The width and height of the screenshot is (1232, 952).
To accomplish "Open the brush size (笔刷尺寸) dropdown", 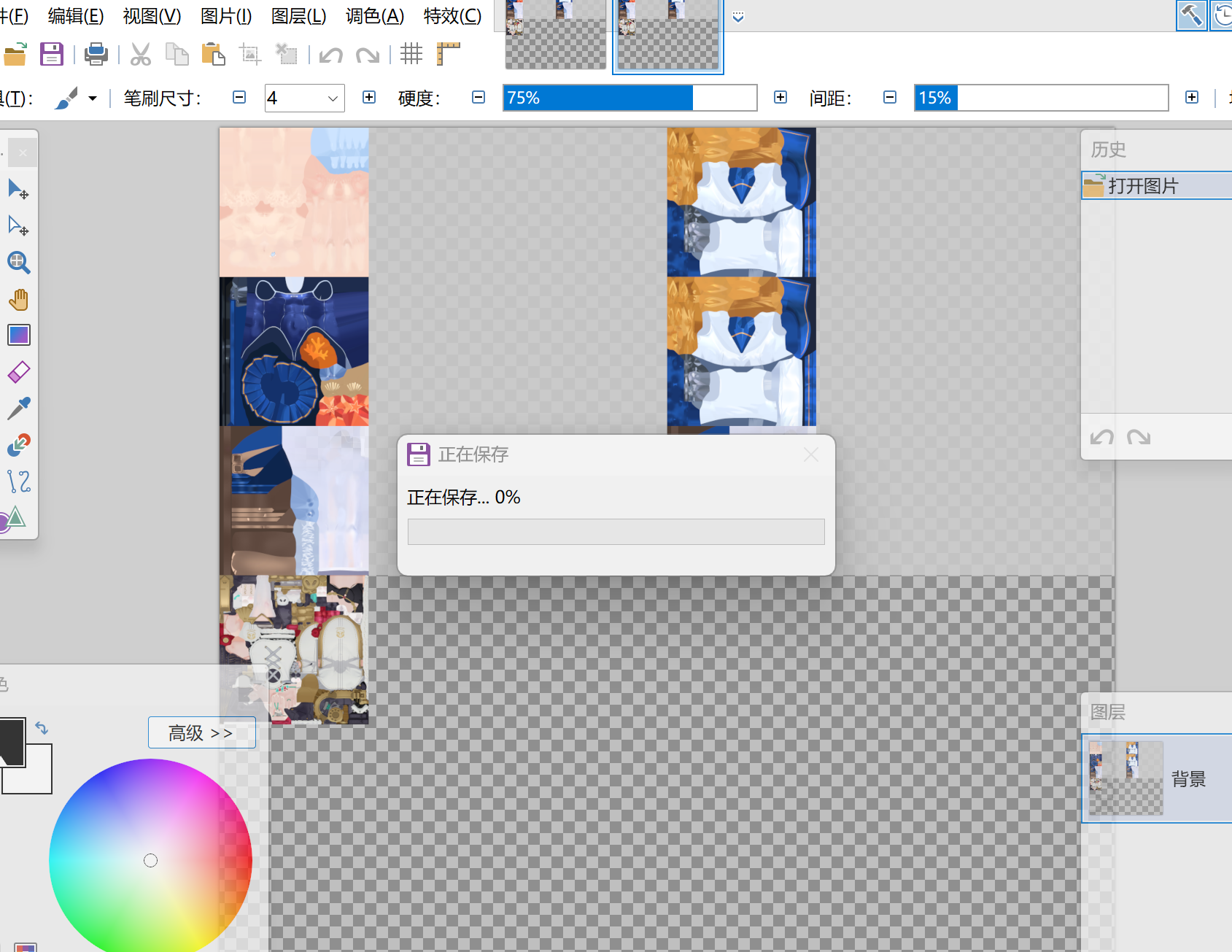I will (333, 98).
